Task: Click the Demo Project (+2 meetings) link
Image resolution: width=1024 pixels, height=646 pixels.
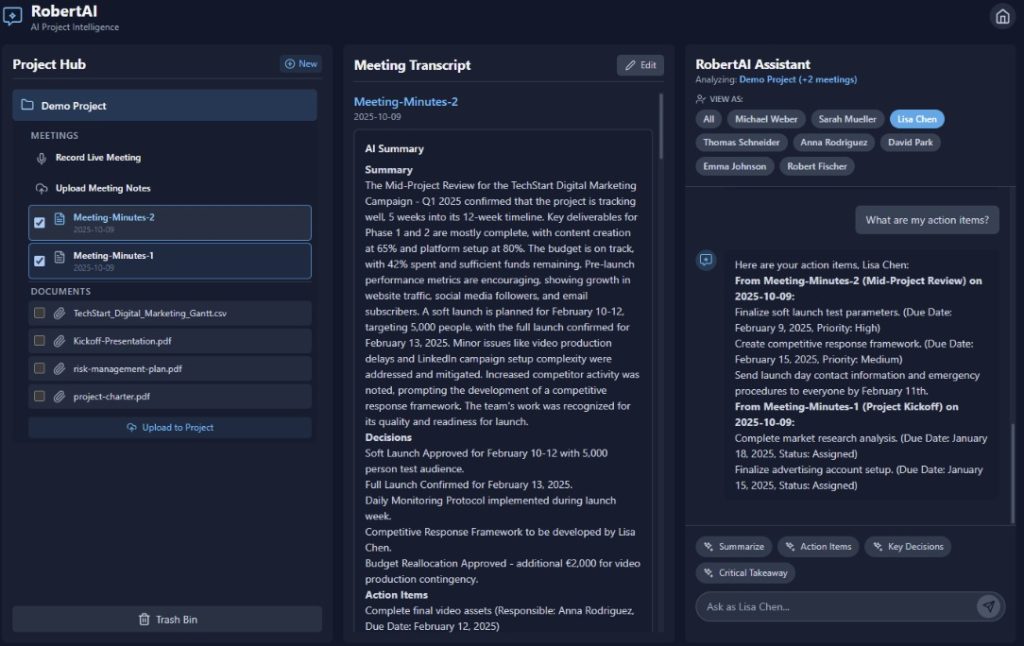Action: point(797,79)
